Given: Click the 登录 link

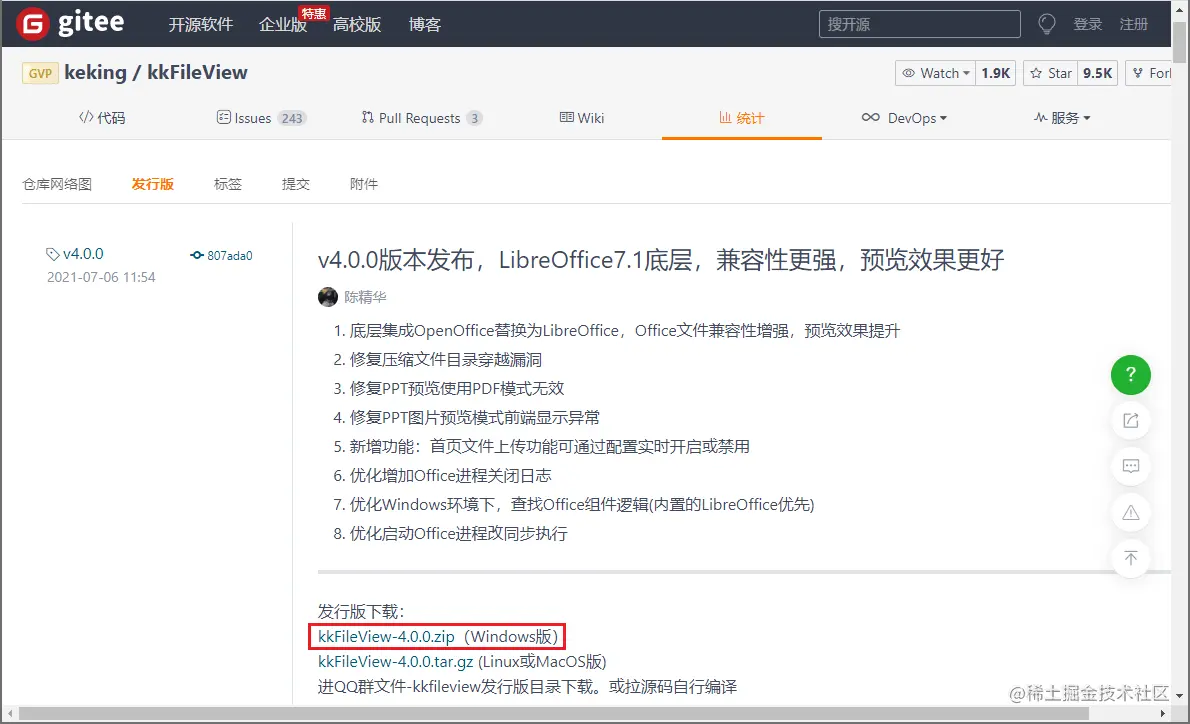Looking at the screenshot, I should point(1087,24).
